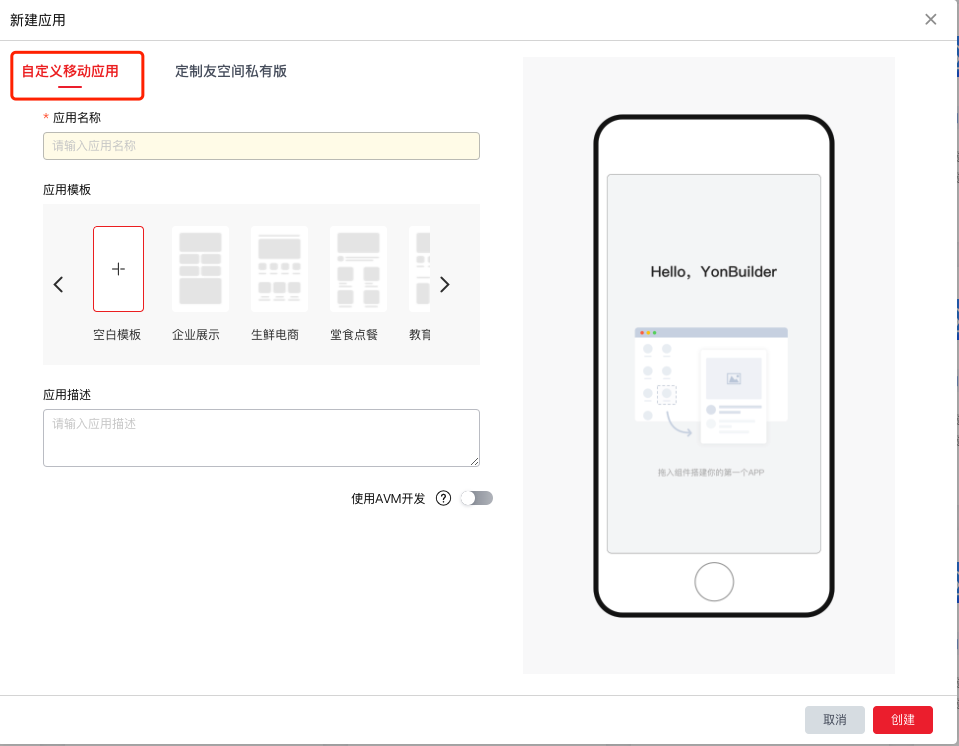Click the 堂食点餐 label text

coord(354,334)
